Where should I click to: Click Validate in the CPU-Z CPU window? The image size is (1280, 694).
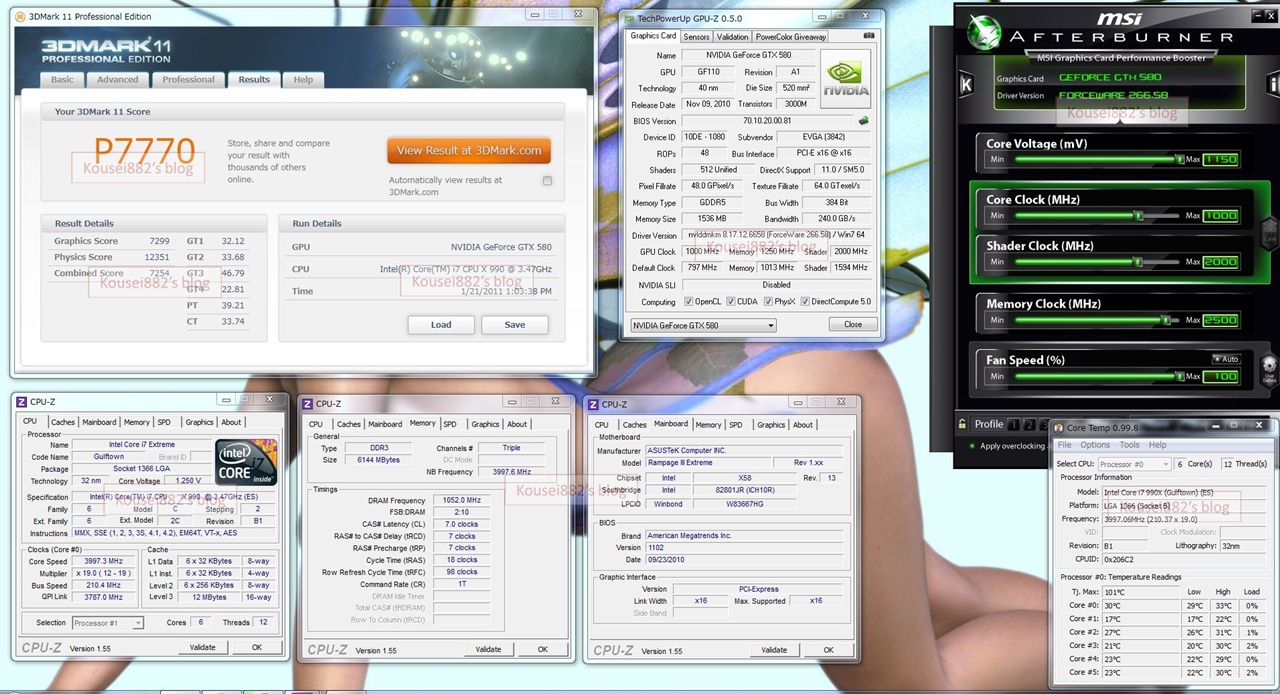(203, 647)
